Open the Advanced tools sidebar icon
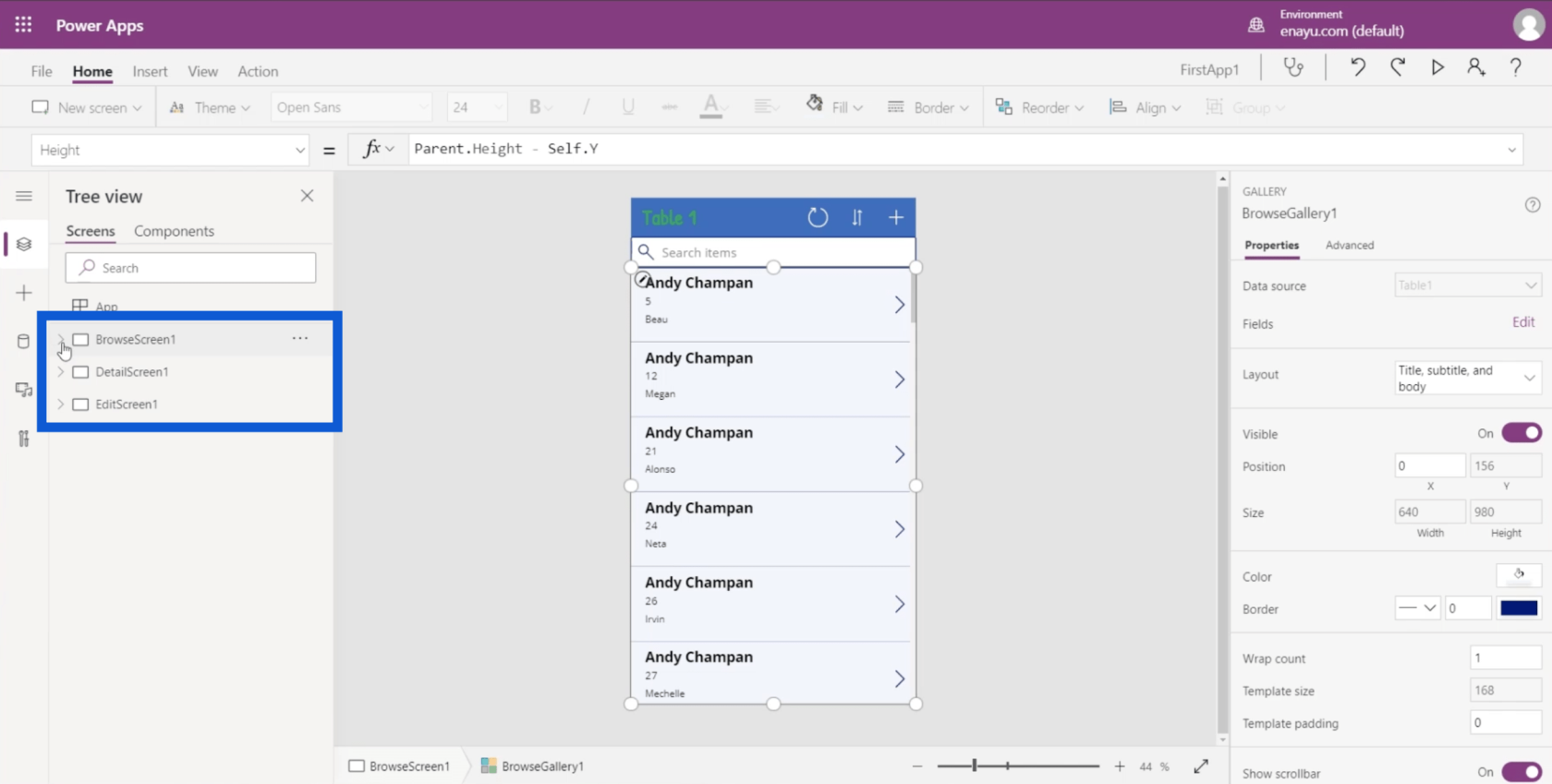Viewport: 1552px width, 784px height. click(x=24, y=439)
